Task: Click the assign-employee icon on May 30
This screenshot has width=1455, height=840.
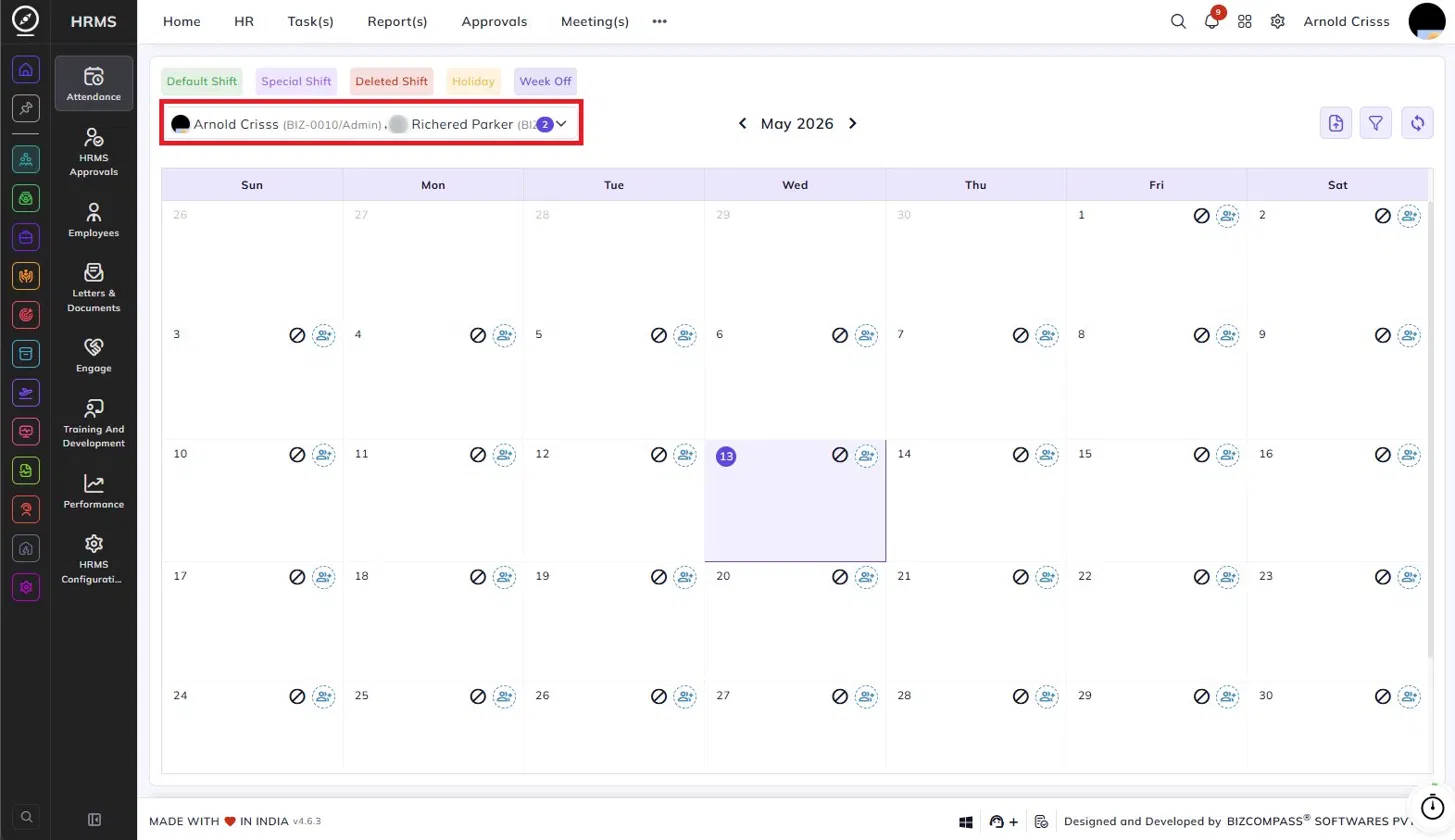Action: 1408,696
